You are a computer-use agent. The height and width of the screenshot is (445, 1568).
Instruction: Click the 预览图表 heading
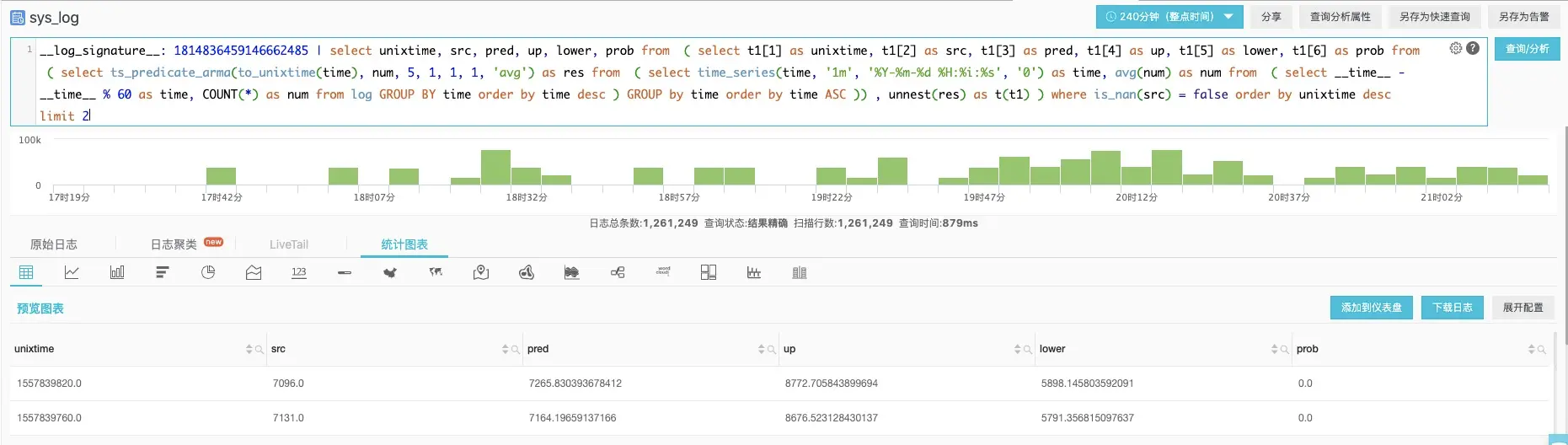[x=40, y=308]
